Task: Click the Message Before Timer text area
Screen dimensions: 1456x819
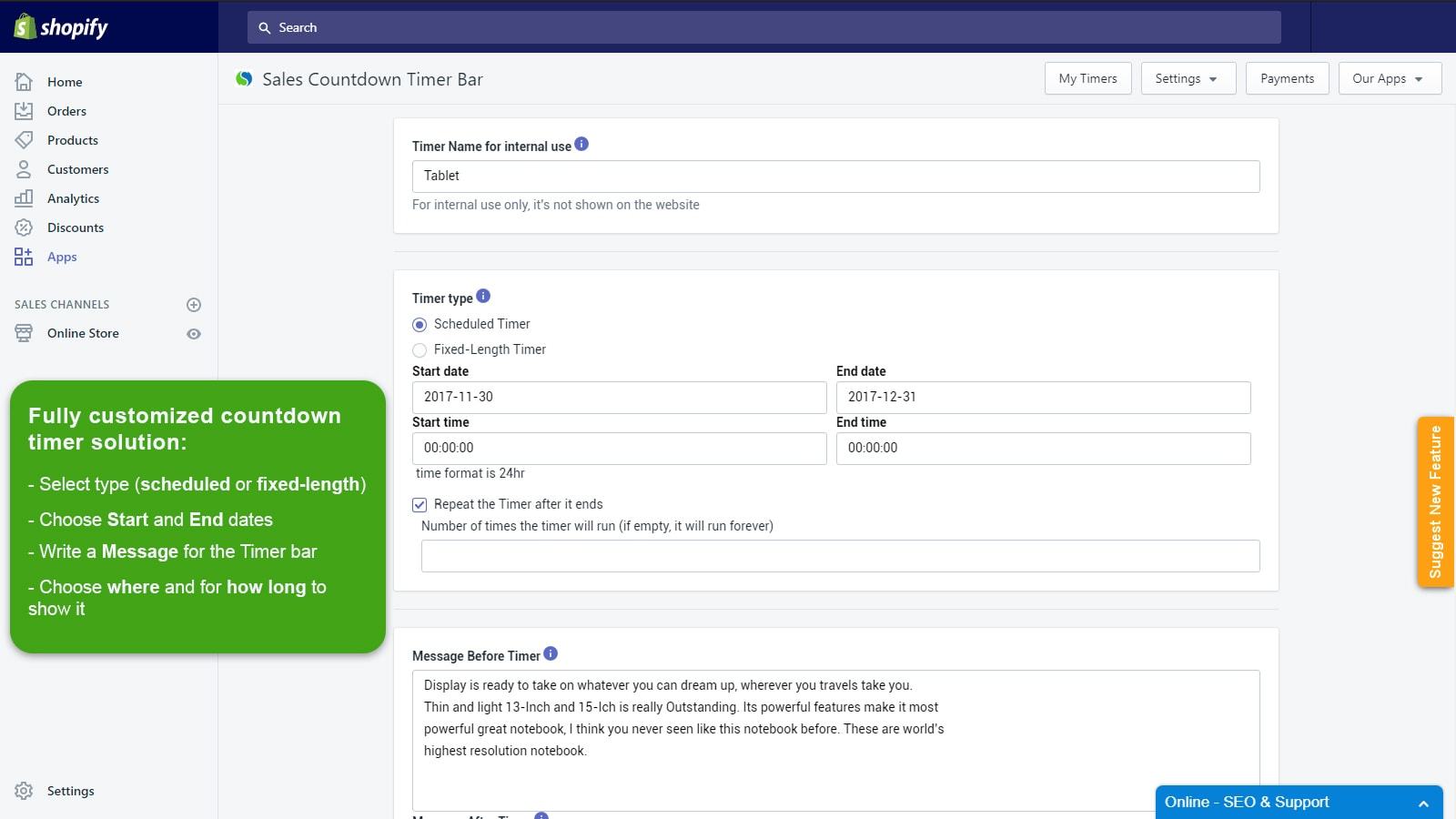Action: coord(835,740)
